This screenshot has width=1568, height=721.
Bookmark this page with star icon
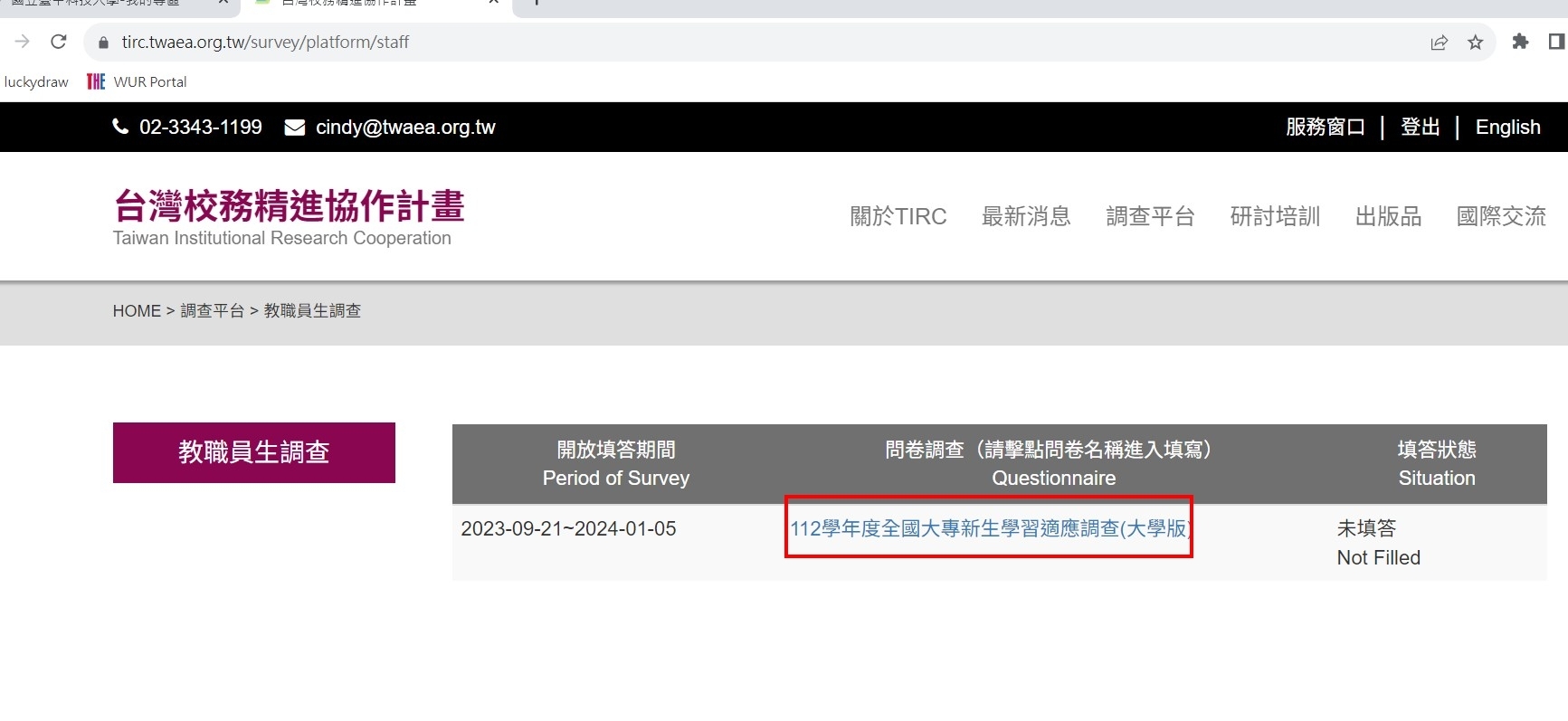1476,43
